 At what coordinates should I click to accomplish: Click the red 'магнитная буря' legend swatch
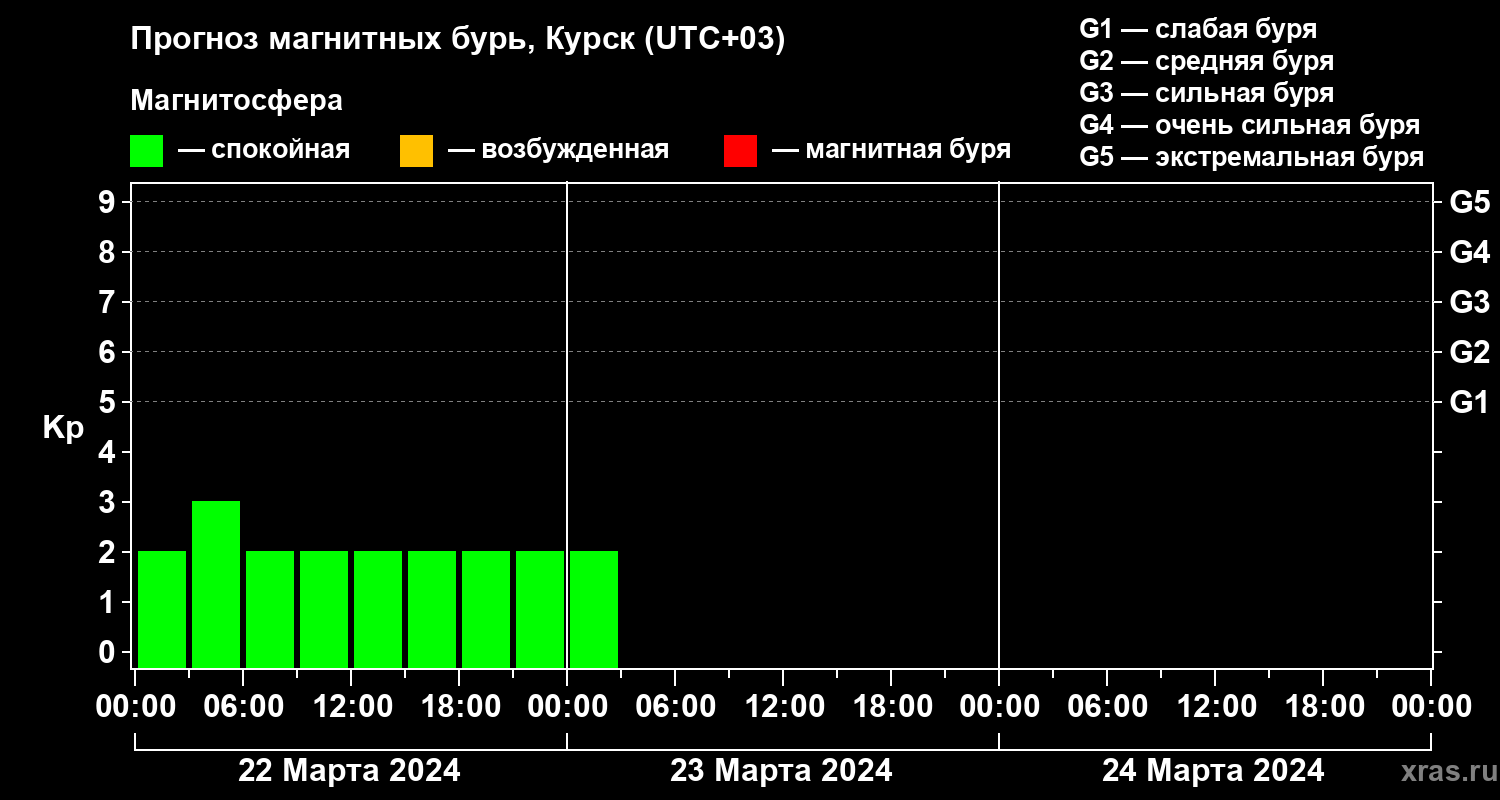point(740,150)
